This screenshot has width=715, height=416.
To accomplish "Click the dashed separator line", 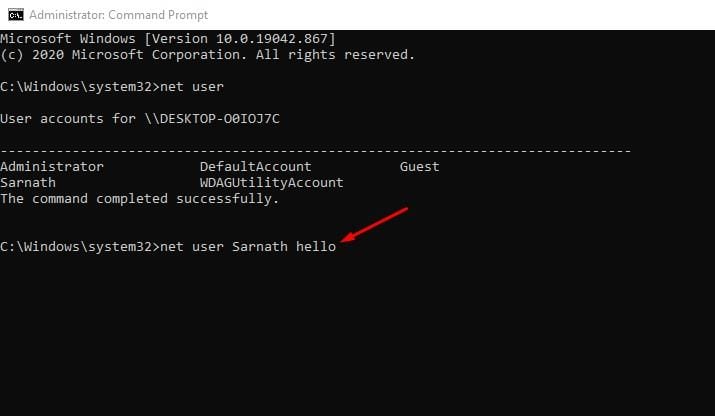I will (x=316, y=150).
